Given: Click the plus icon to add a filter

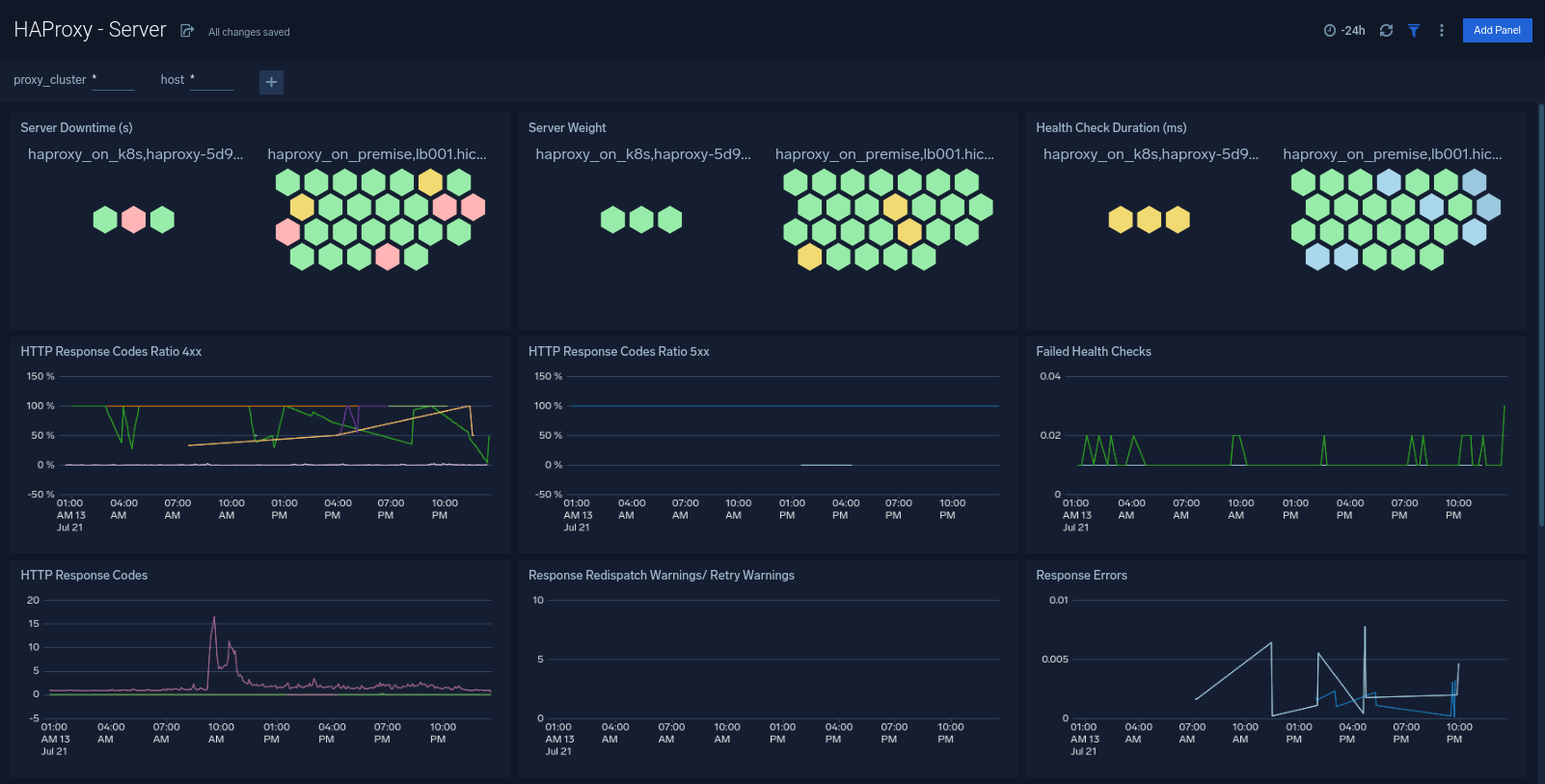Looking at the screenshot, I should point(271,82).
